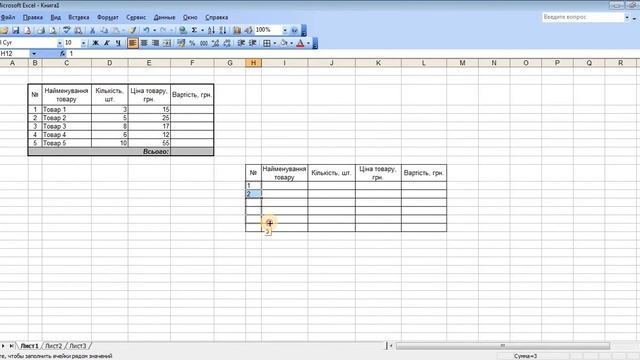
Task: Open the Данные menu
Action: (164, 18)
